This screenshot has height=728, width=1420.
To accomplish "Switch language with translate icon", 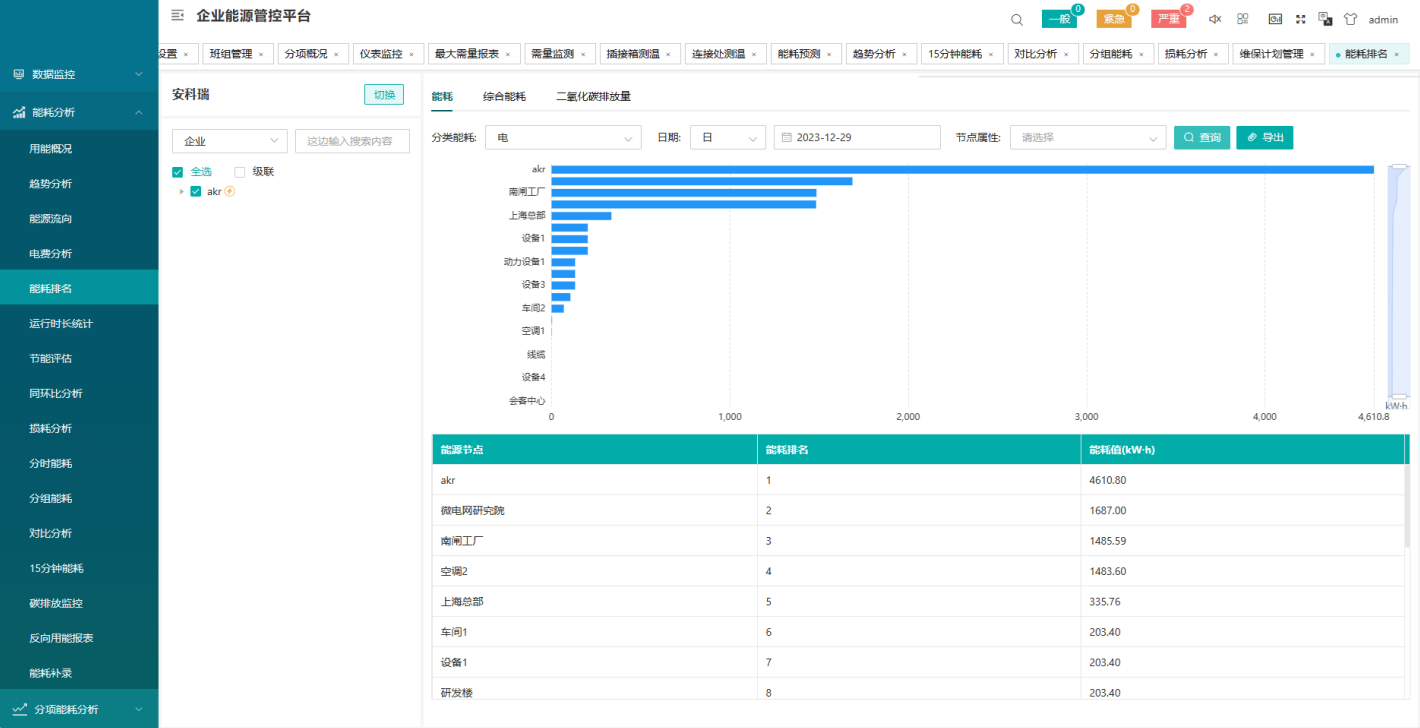I will (x=1325, y=19).
